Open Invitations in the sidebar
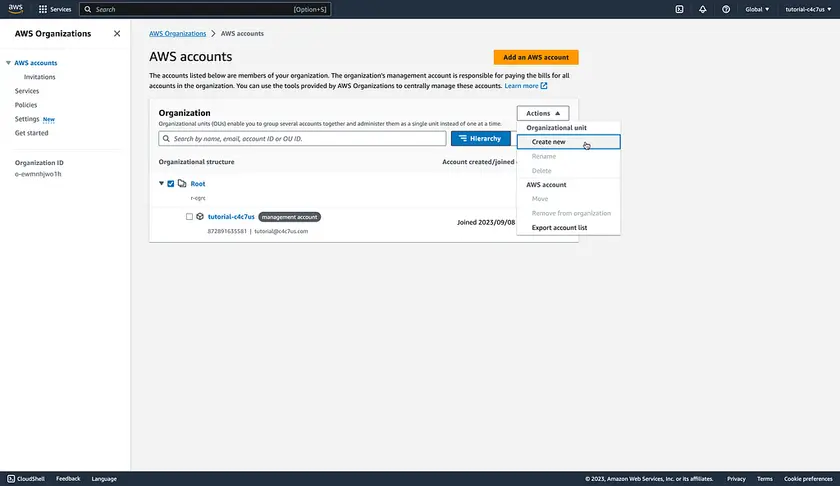Screen dimensions: 840x486 click(x=40, y=77)
